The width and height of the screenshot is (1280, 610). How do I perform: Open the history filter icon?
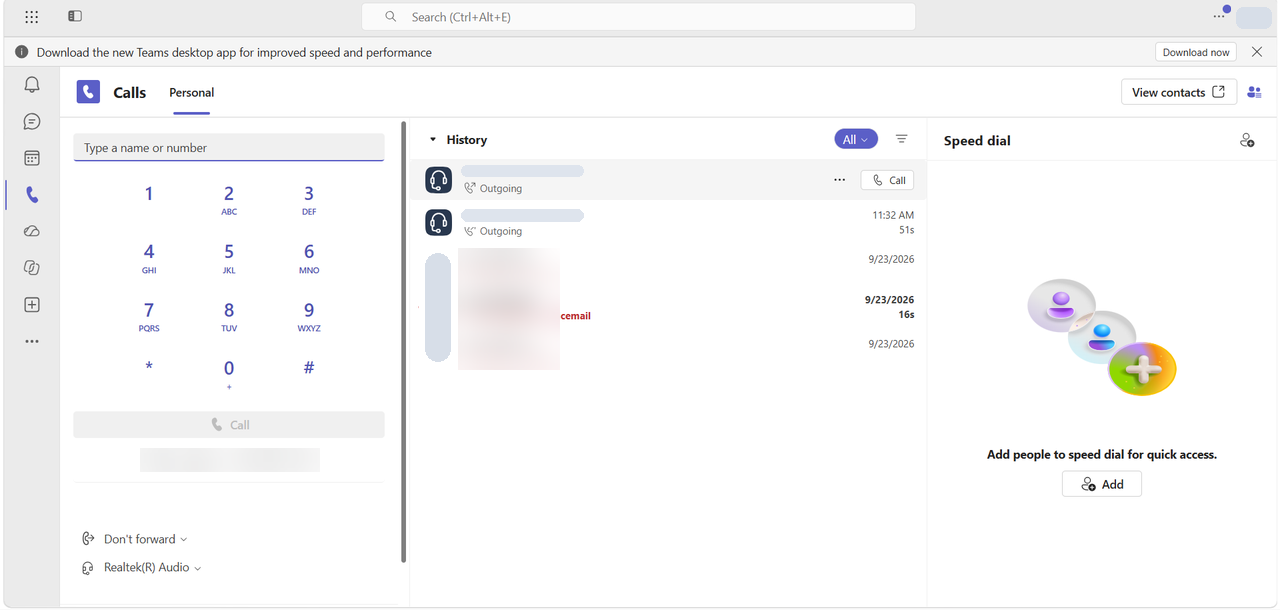click(x=901, y=139)
